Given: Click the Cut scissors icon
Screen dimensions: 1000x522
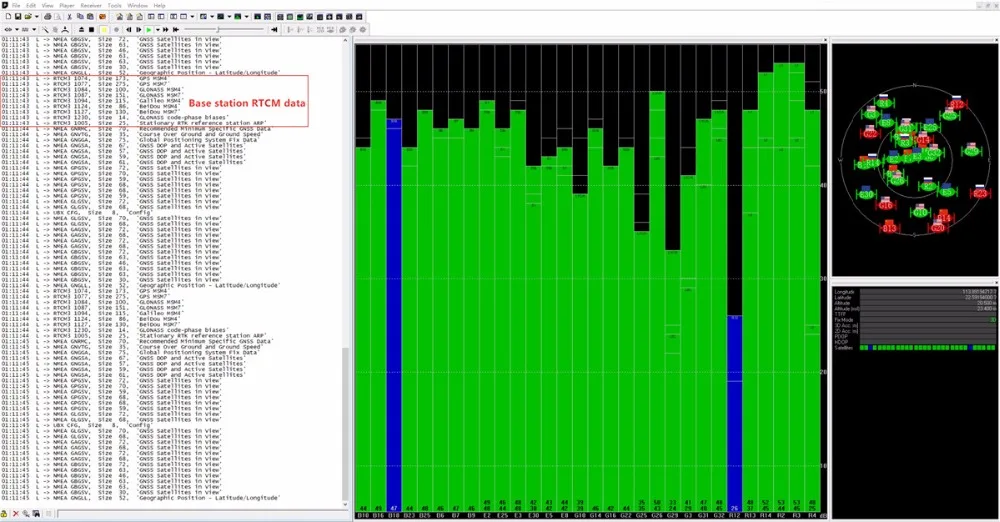Looking at the screenshot, I should point(70,17).
